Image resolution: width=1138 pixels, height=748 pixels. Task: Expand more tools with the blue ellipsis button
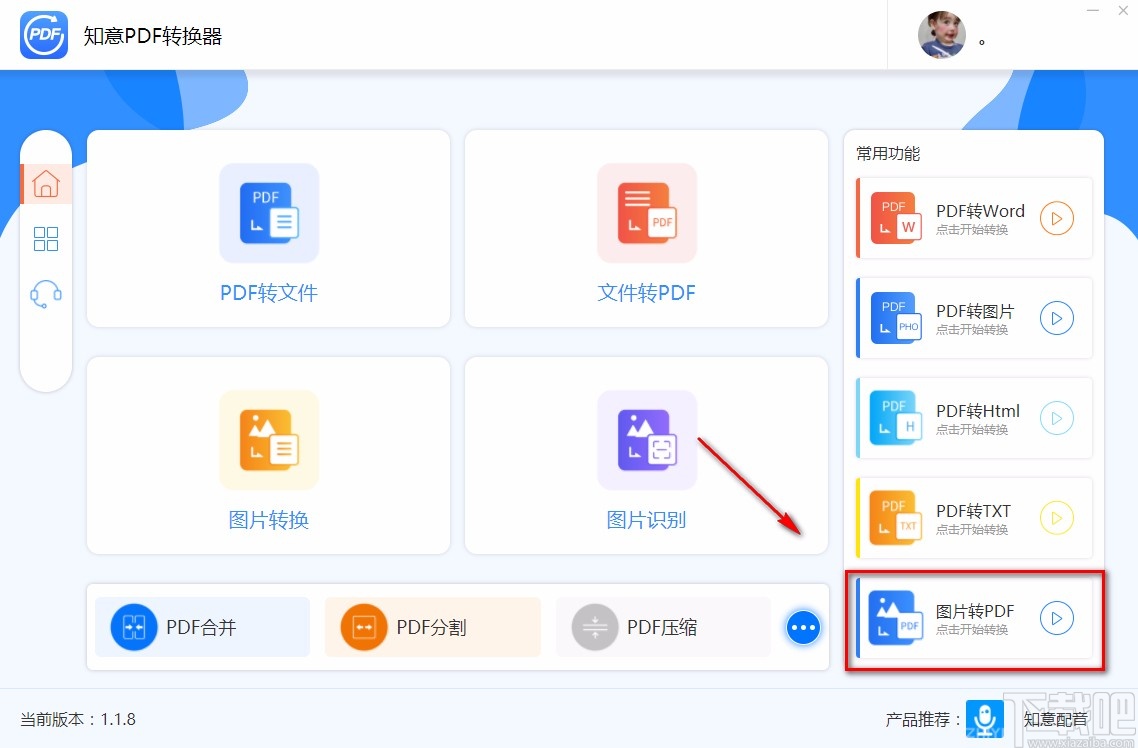point(803,627)
